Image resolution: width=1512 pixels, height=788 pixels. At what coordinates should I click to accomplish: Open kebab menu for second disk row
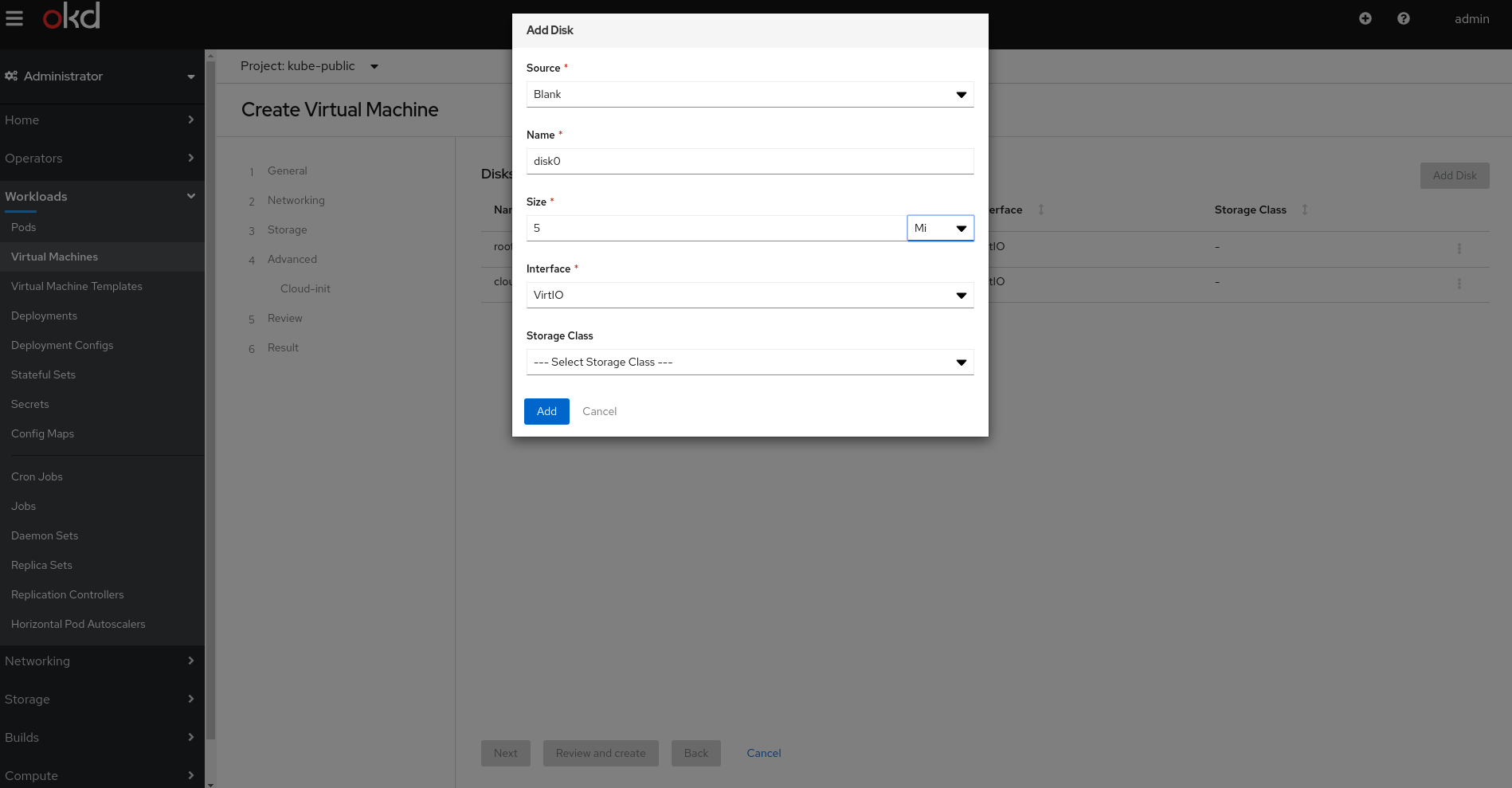point(1459,284)
